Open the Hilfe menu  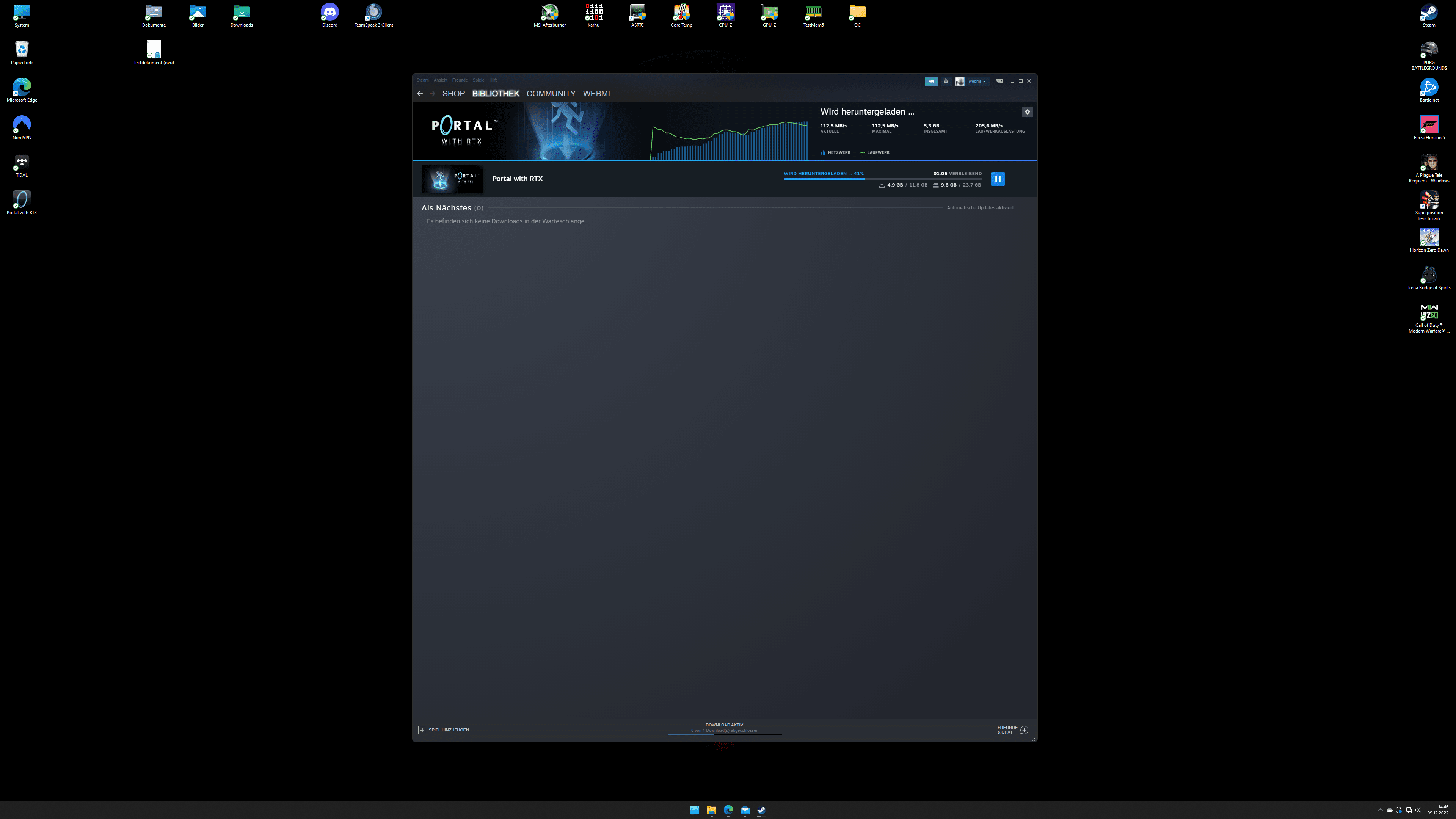pos(493,80)
